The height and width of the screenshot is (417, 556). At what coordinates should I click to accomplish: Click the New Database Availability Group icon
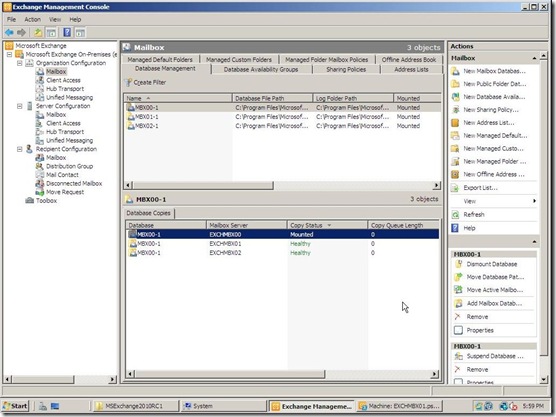coord(455,97)
